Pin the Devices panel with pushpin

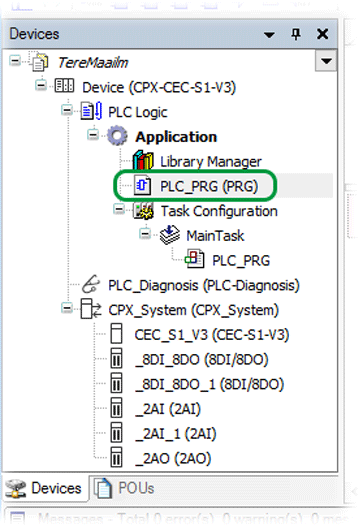296,34
